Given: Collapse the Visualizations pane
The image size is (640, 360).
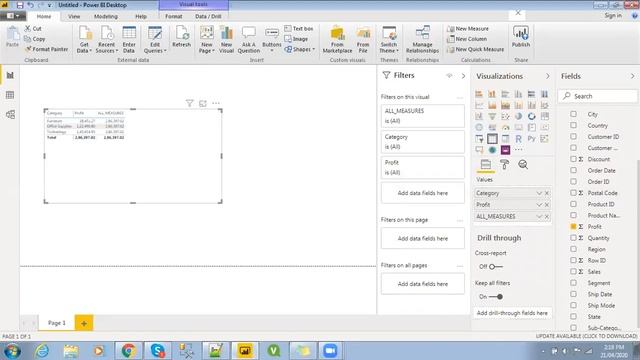Looking at the screenshot, I should pyautogui.click(x=547, y=76).
